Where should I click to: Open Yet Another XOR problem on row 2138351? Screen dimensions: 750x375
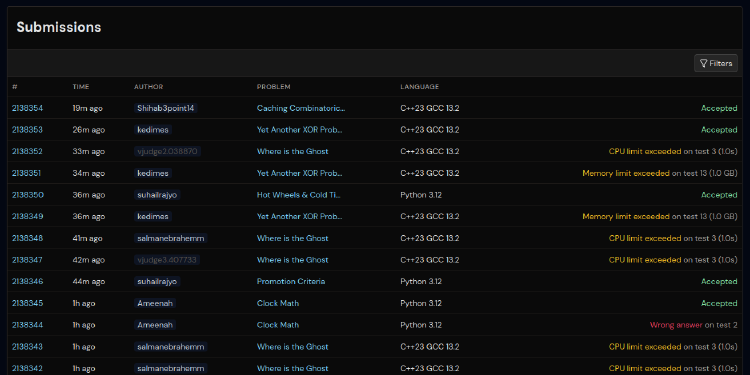(300, 173)
